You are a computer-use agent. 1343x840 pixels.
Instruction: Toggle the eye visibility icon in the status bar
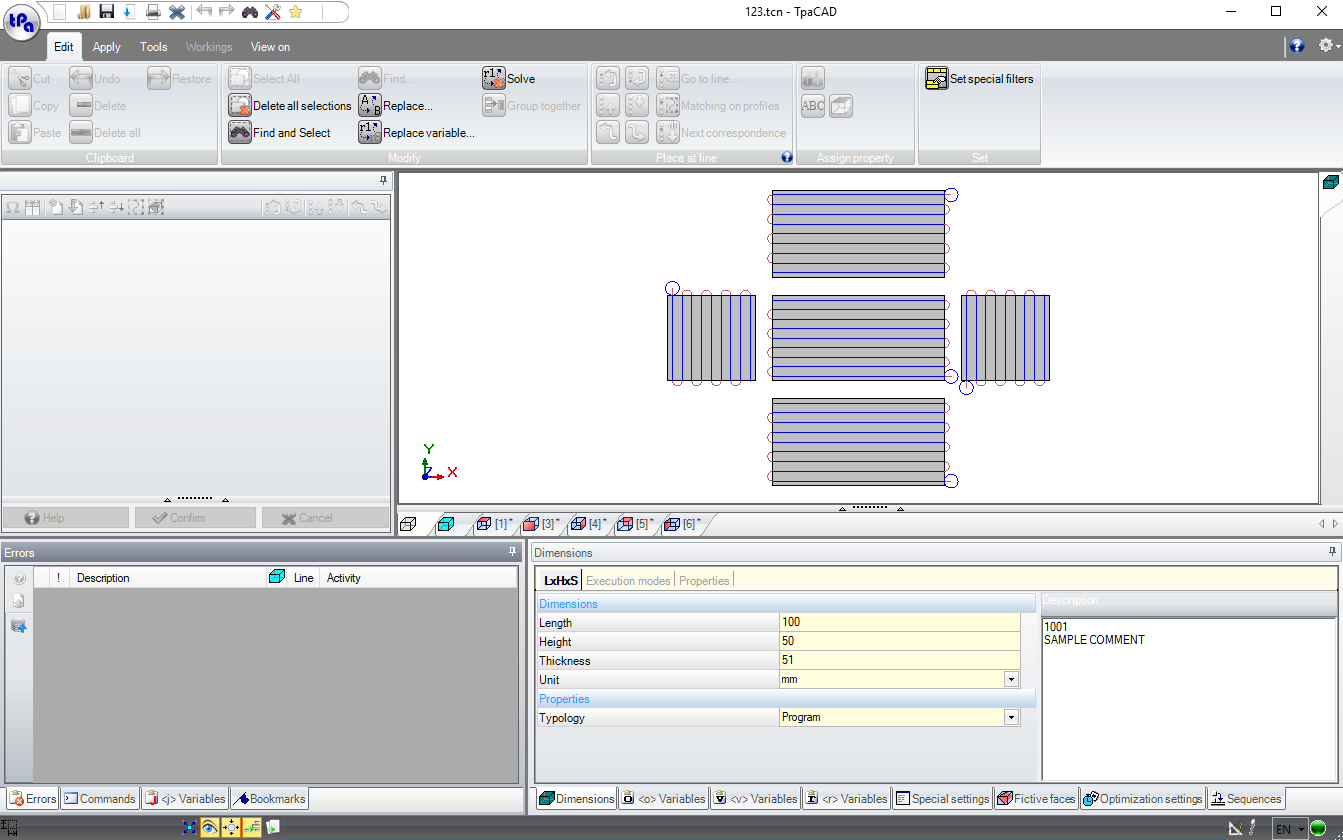[x=209, y=827]
